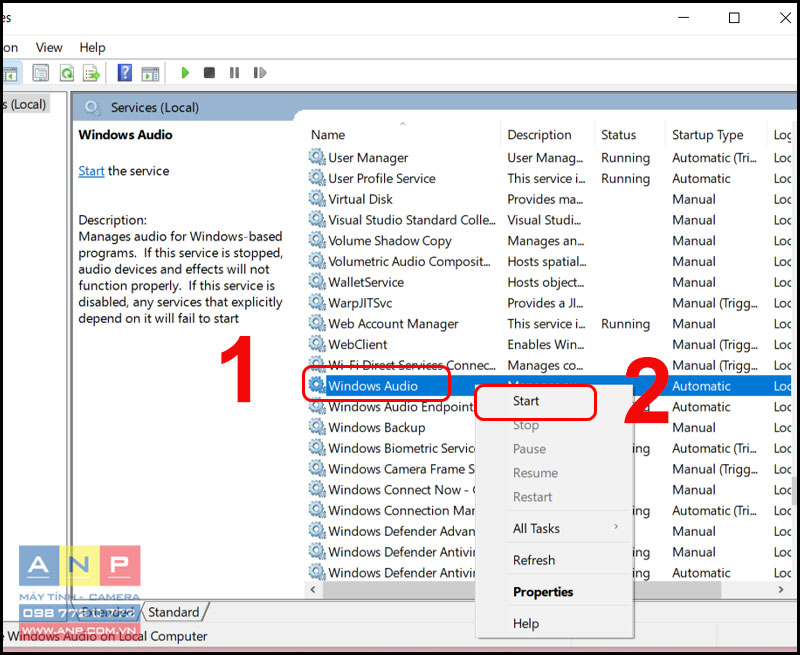This screenshot has width=800, height=655.
Task: Click the 'Running' status of User Manager
Action: pos(626,158)
